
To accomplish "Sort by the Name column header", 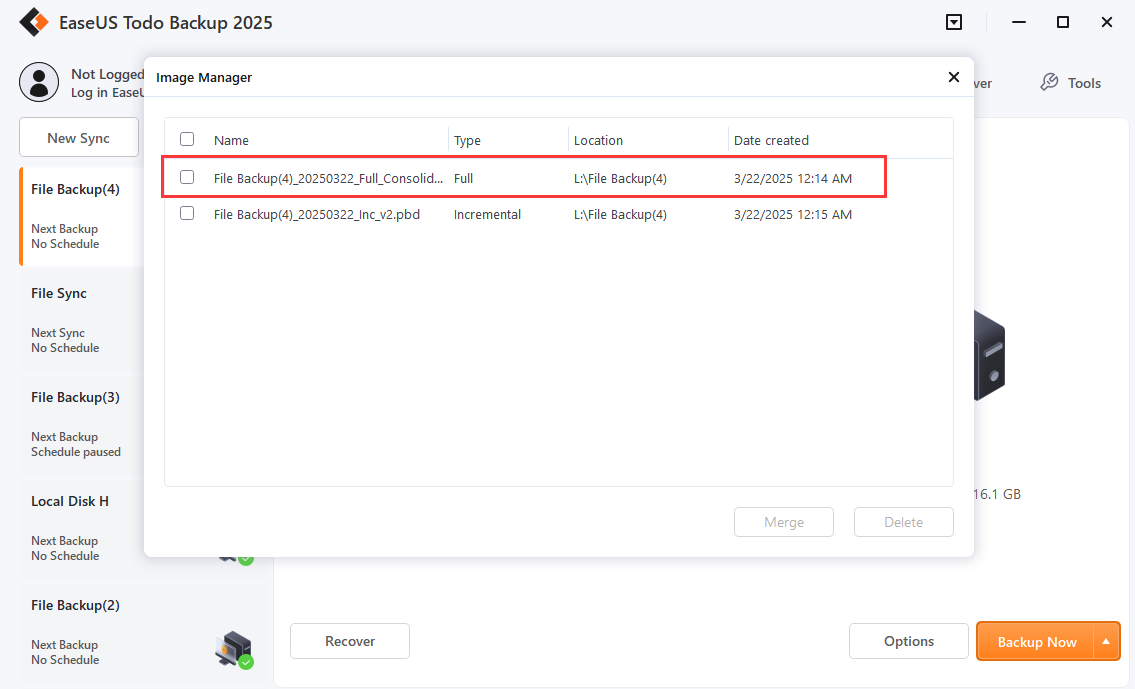I will [x=231, y=140].
